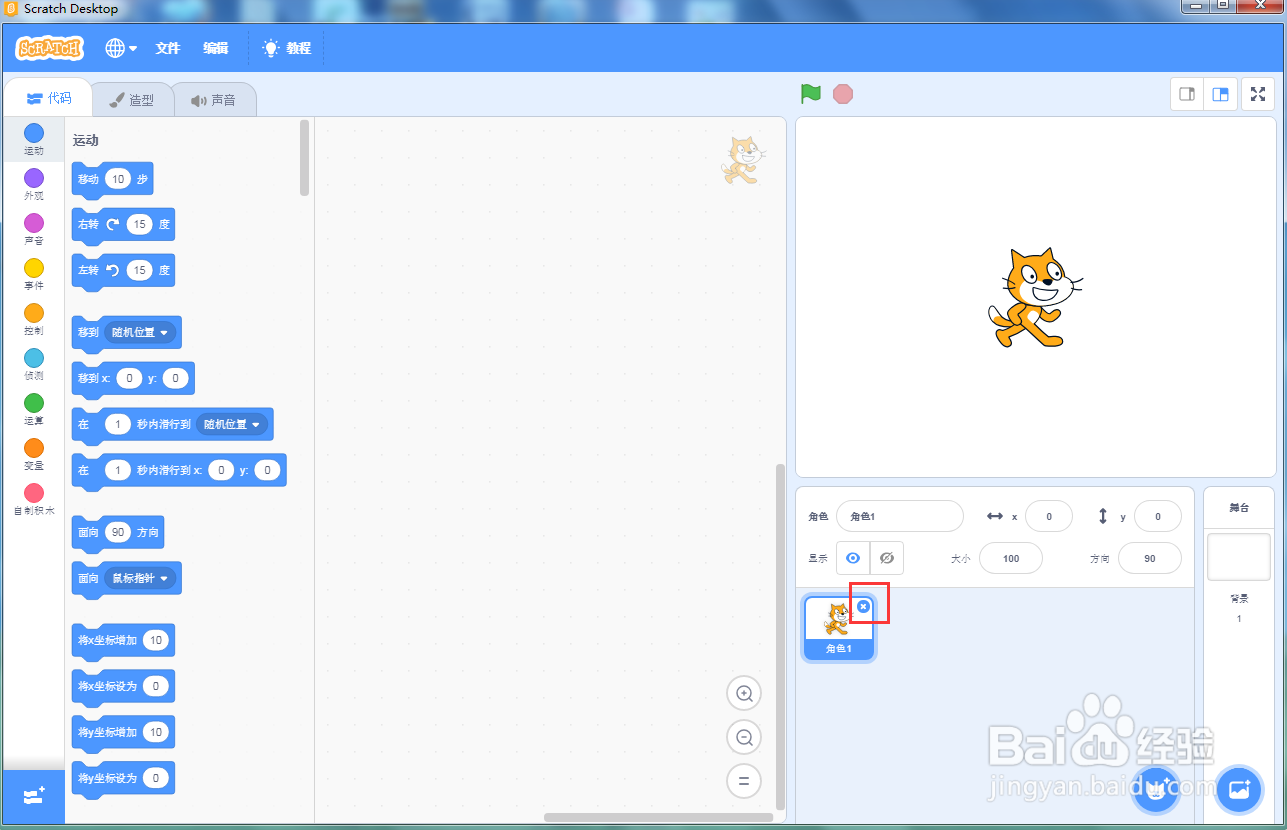Open 随机位置 dropdown in 滑行到 block
The height and width of the screenshot is (830, 1287).
tap(232, 424)
